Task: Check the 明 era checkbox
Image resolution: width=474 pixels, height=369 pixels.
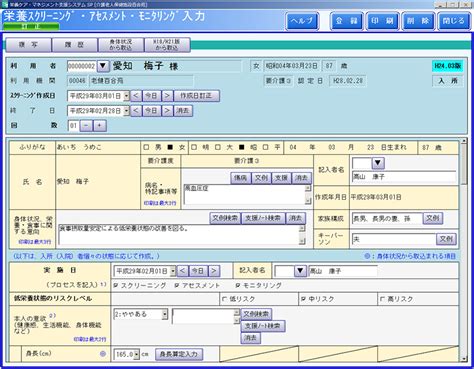Action: click(x=194, y=147)
